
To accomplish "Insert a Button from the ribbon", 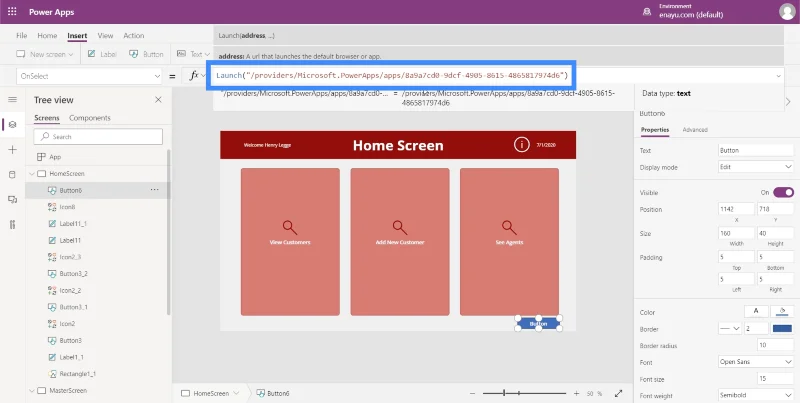I will (x=146, y=54).
